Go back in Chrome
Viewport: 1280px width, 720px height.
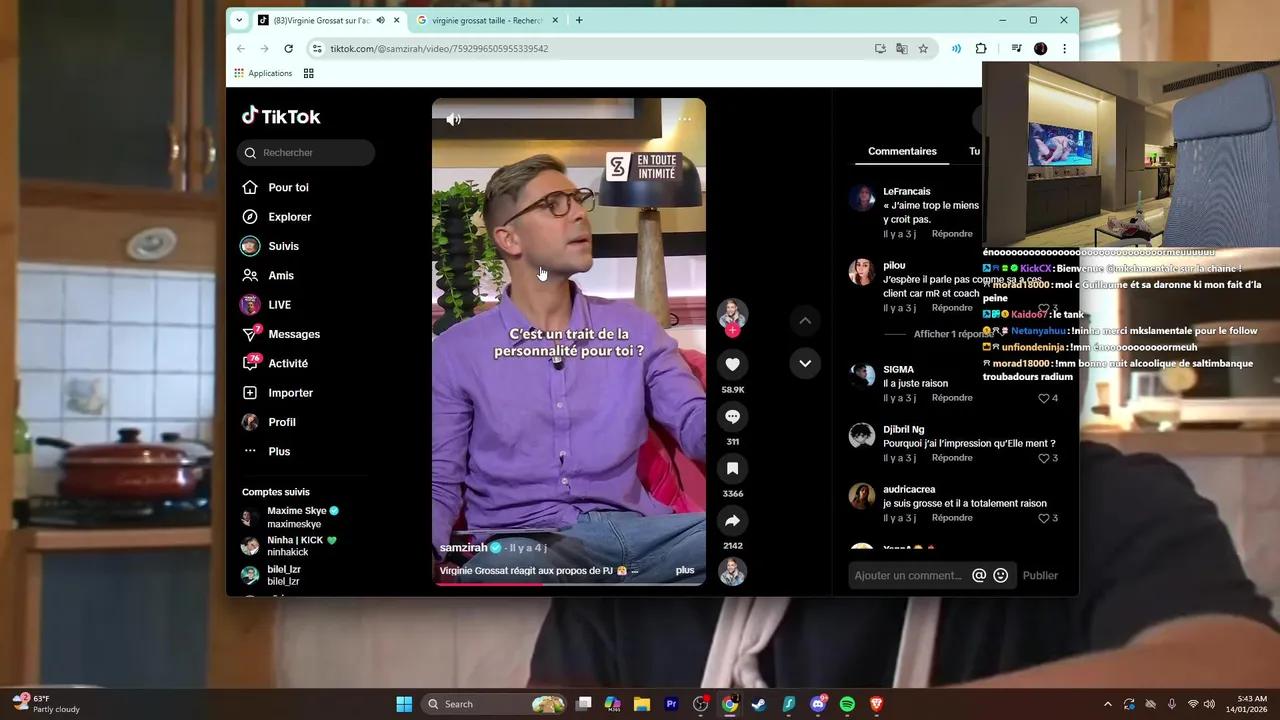click(x=240, y=48)
